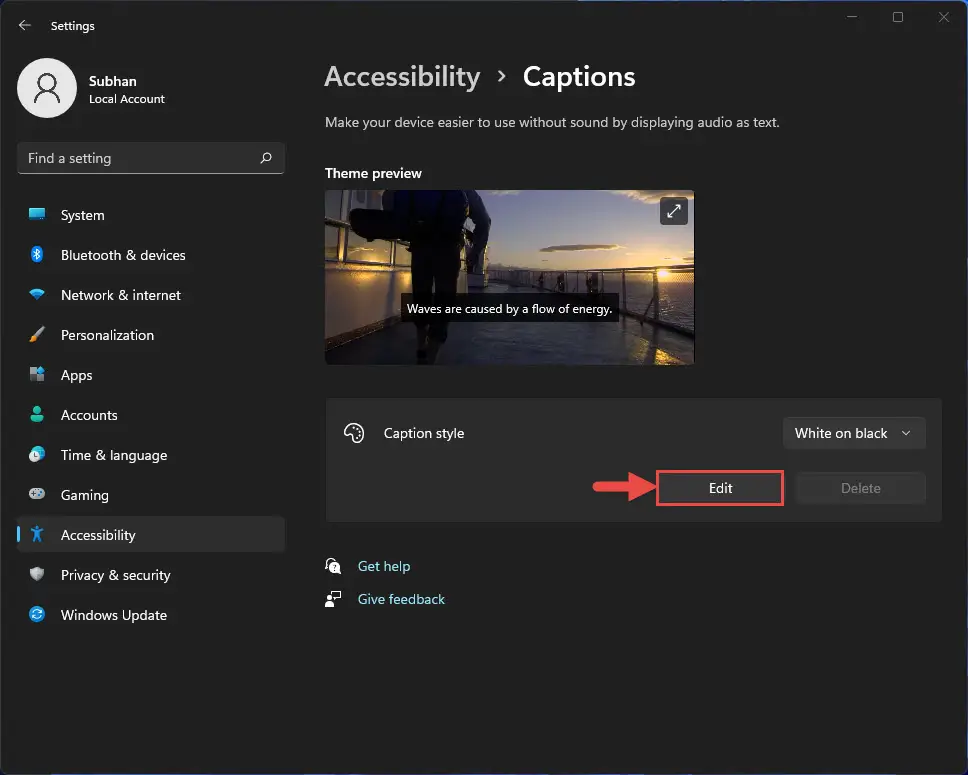This screenshot has width=968, height=775.
Task: Go to Bluetooth & devices
Action: 151,255
